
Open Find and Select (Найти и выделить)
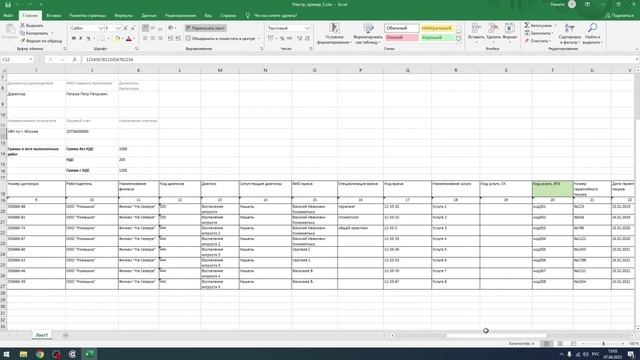(592, 33)
